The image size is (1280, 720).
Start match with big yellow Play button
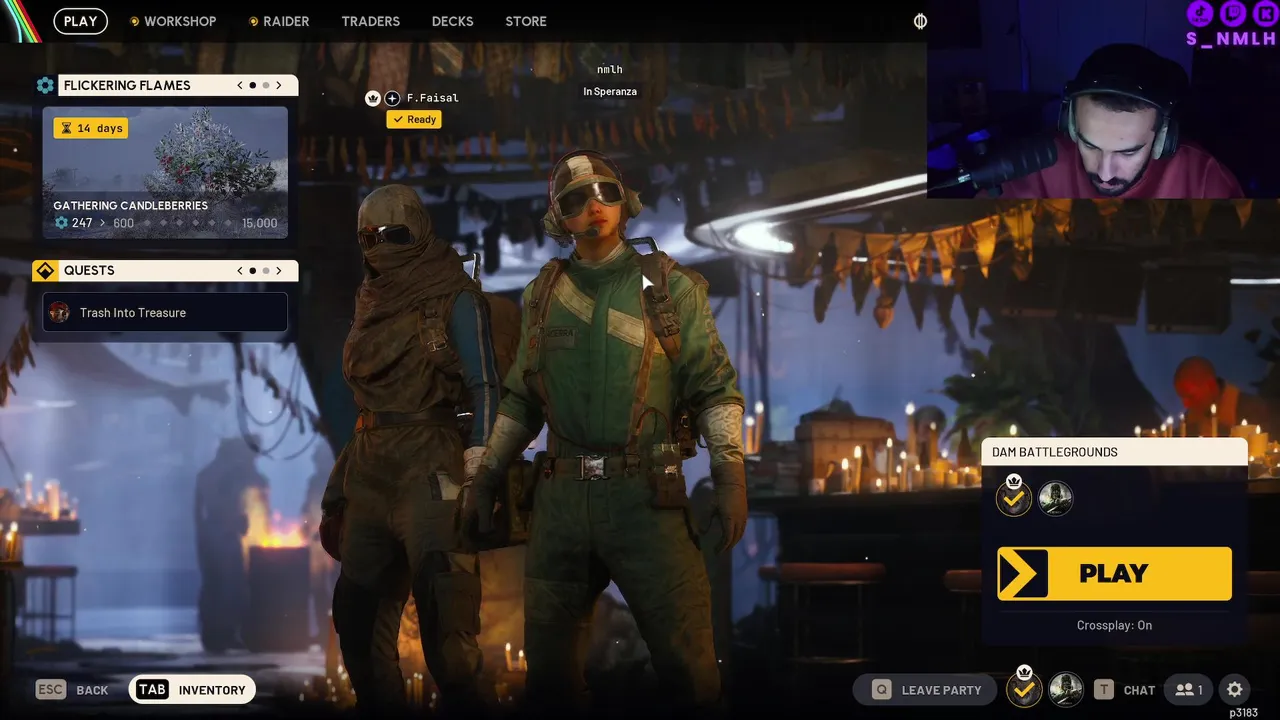pos(1114,574)
